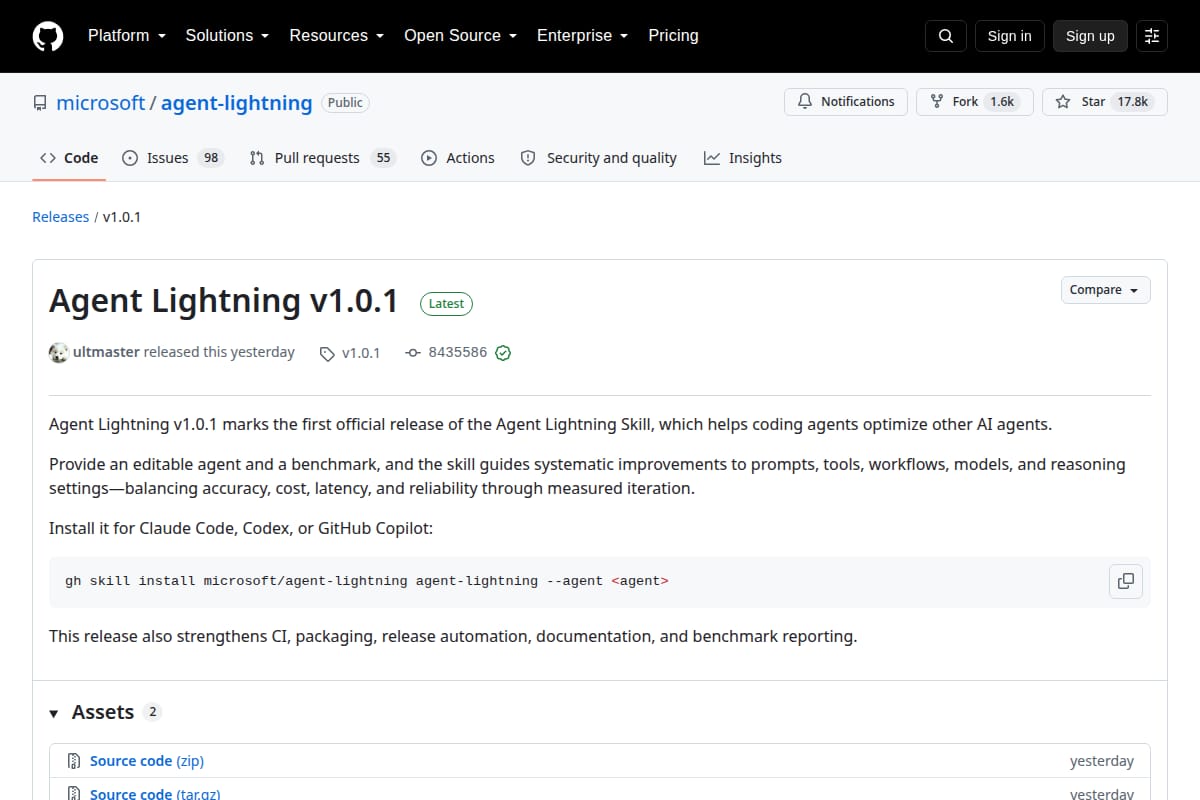Click the Agent Lightning v1.0.1 heading
Viewport: 1200px width, 800px height.
click(x=224, y=301)
